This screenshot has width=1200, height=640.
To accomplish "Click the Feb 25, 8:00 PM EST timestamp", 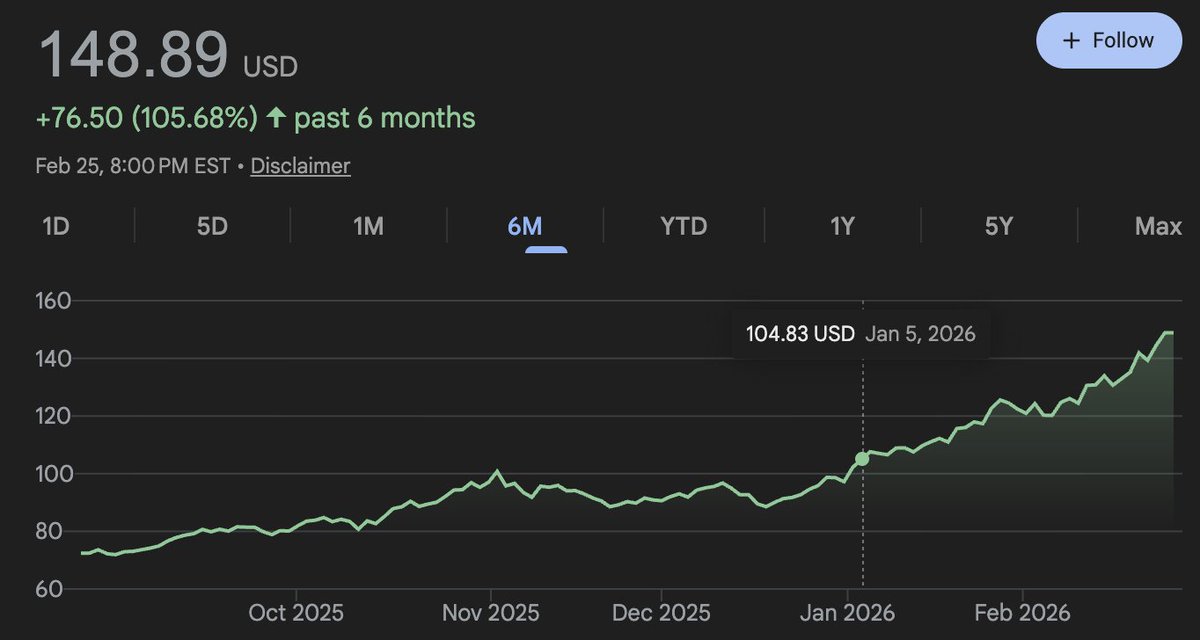I will point(134,166).
